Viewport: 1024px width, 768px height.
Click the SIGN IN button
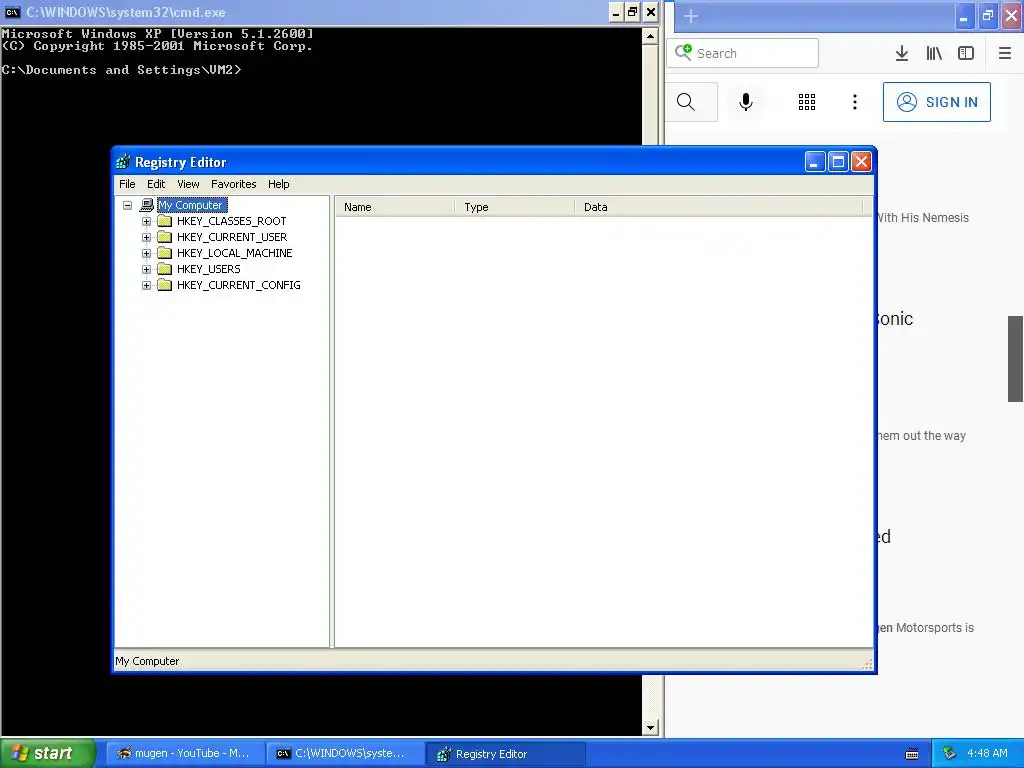click(x=936, y=102)
